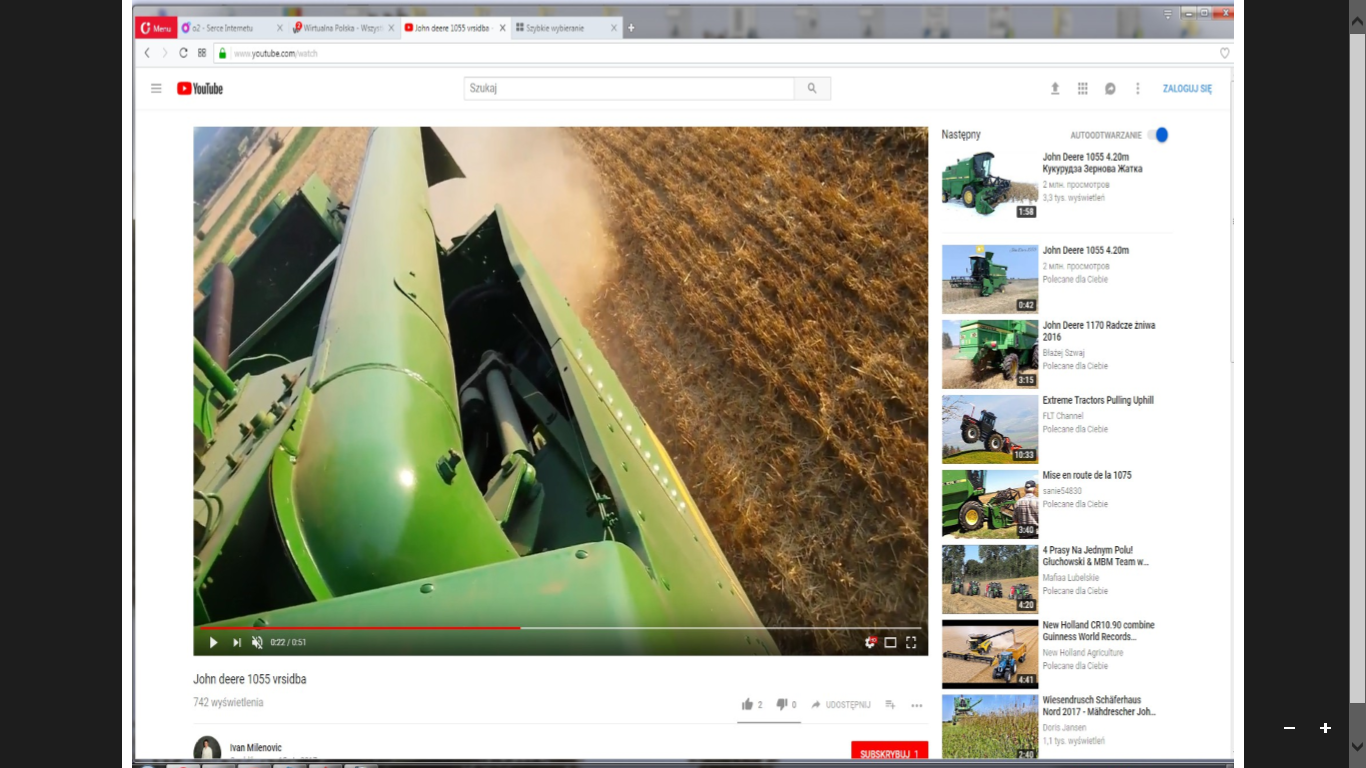Open the browser tab list menu icon
This screenshot has height=768, width=1366.
[1168, 13]
